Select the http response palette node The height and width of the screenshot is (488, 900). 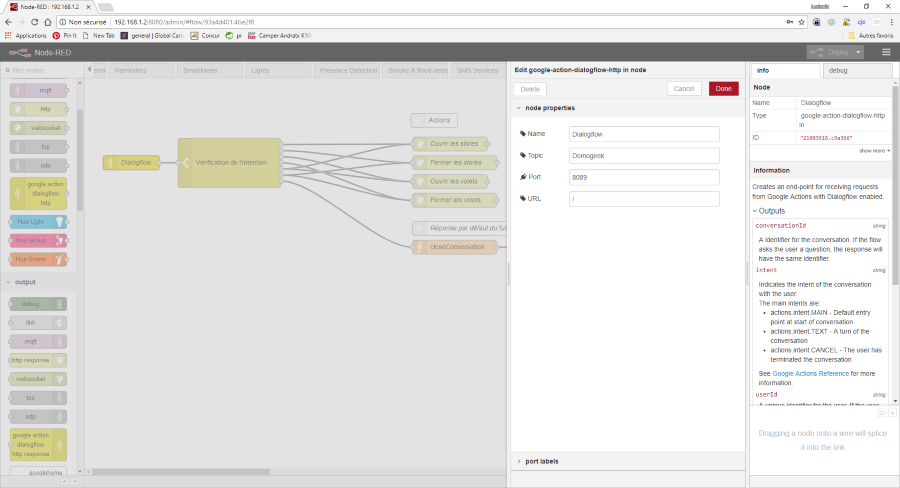(x=38, y=361)
